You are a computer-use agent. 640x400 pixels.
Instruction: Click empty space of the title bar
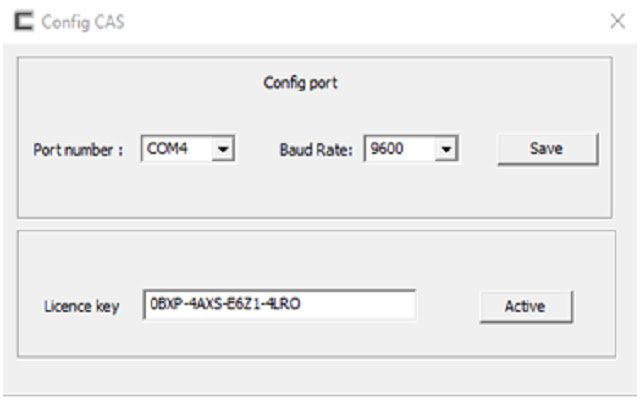pos(367,21)
